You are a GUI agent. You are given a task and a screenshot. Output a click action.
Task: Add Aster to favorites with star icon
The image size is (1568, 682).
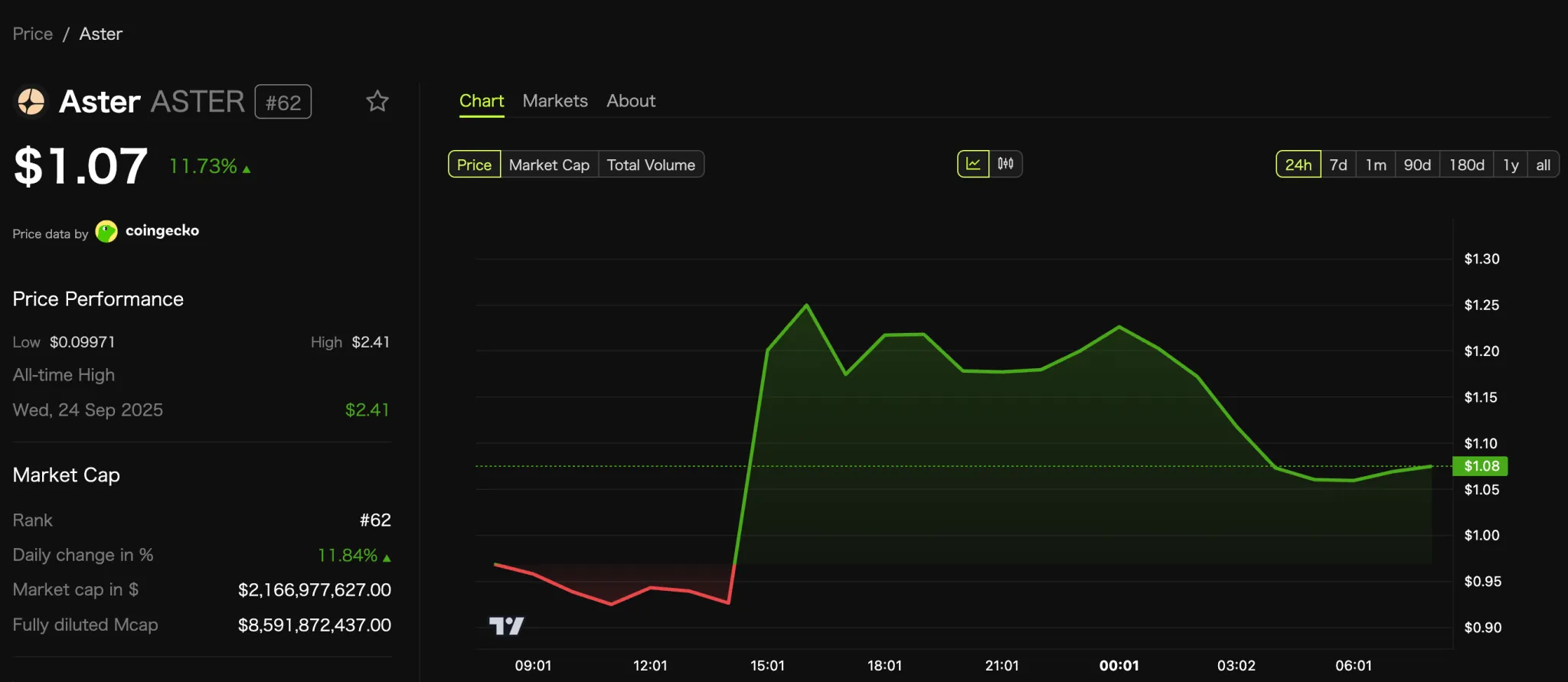(x=377, y=102)
